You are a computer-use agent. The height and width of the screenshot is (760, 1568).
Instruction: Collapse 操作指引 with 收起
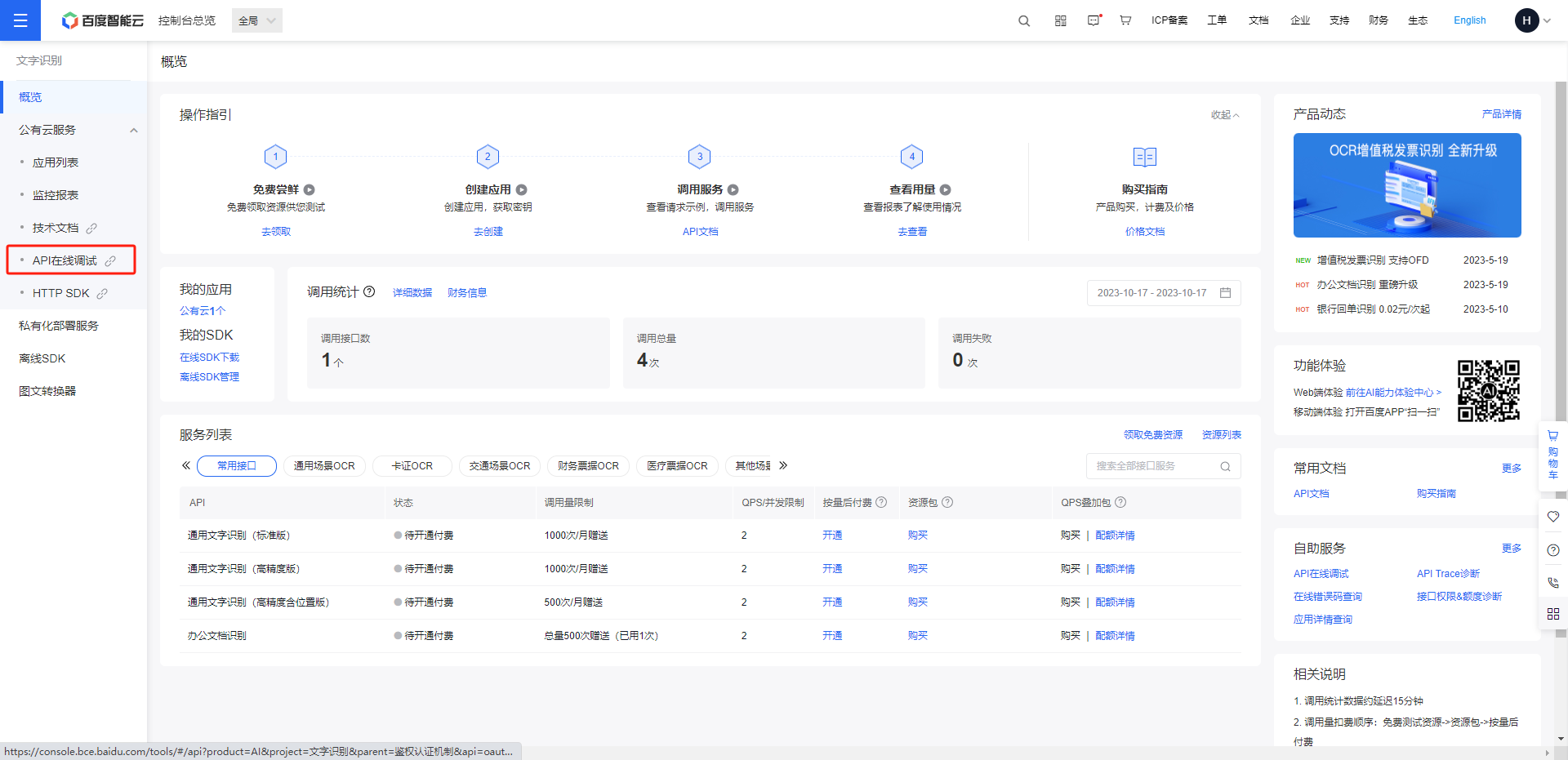click(x=1225, y=115)
